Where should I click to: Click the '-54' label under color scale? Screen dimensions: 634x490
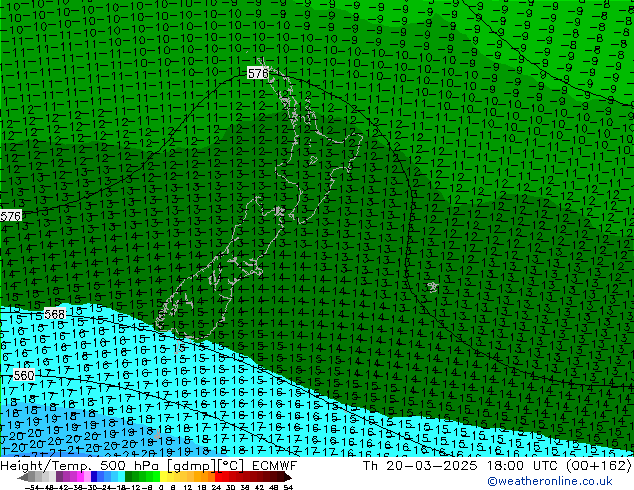(32, 487)
